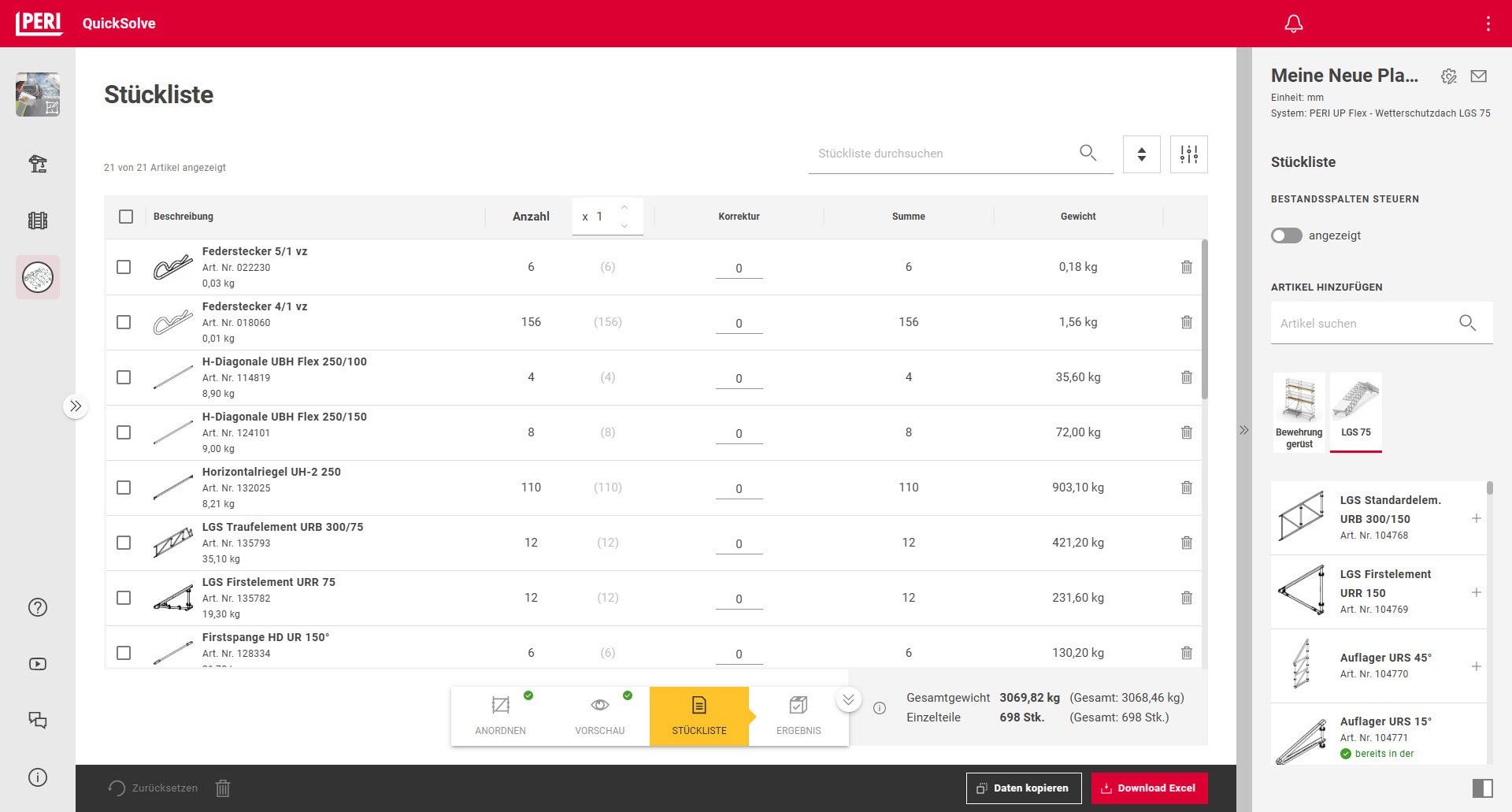
Task: Click the search magnifier in Stückliste search
Action: [1088, 153]
